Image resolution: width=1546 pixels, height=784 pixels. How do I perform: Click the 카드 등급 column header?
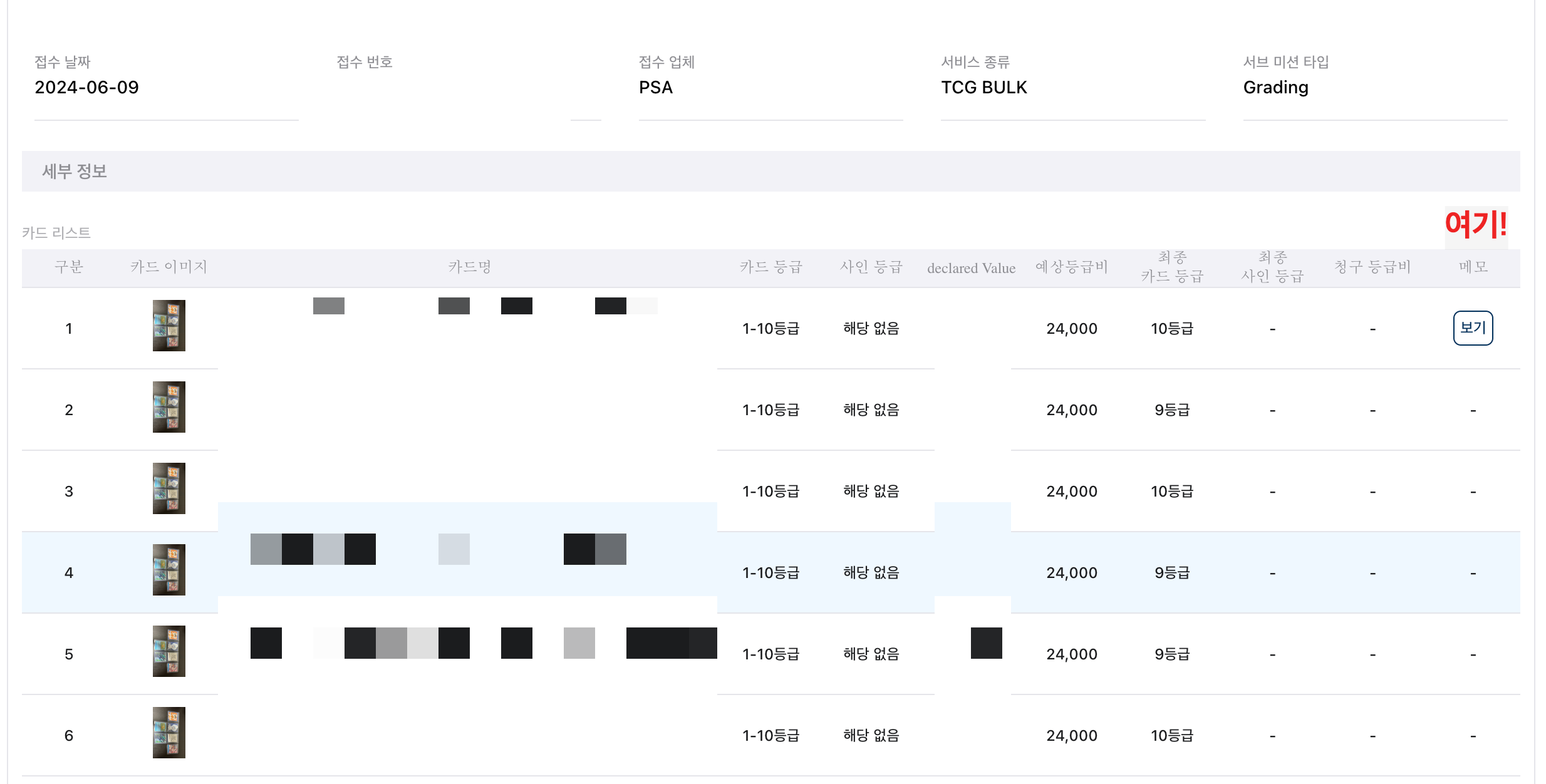[771, 267]
